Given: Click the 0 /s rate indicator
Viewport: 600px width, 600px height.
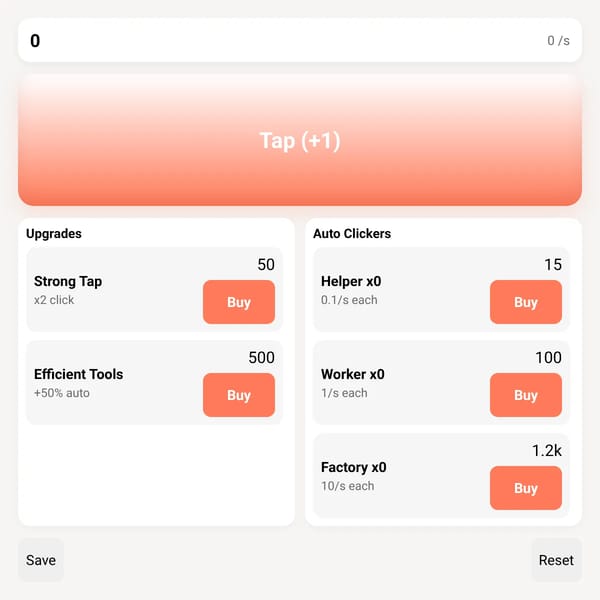Looking at the screenshot, I should 558,41.
